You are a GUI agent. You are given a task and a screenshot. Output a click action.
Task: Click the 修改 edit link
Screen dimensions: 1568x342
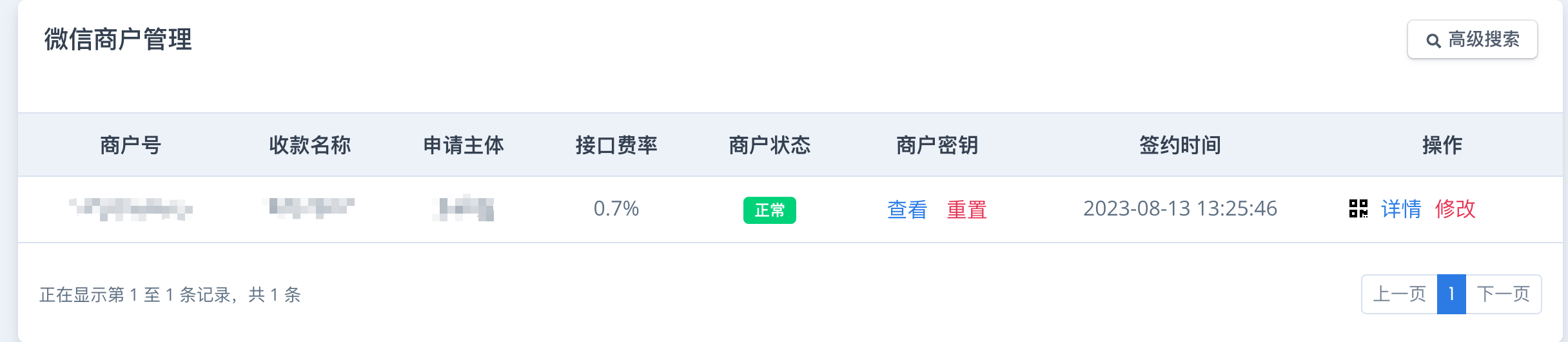tap(1455, 209)
